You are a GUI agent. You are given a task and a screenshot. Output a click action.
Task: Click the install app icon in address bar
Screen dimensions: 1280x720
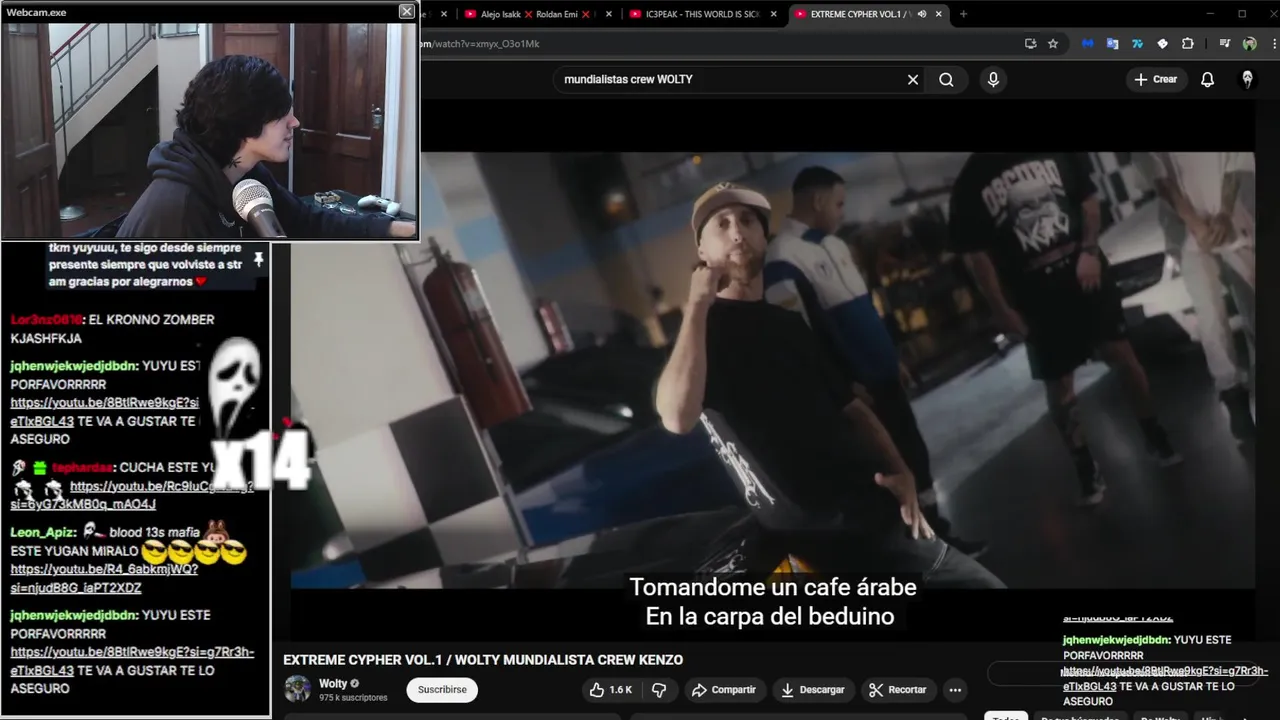1031,43
